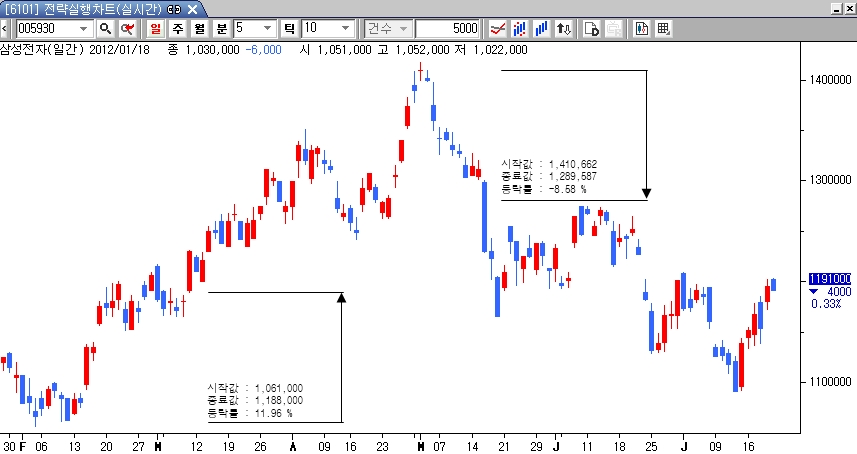Open the tick interval dropdown showing 10
The image size is (857, 454).
tap(346, 29)
